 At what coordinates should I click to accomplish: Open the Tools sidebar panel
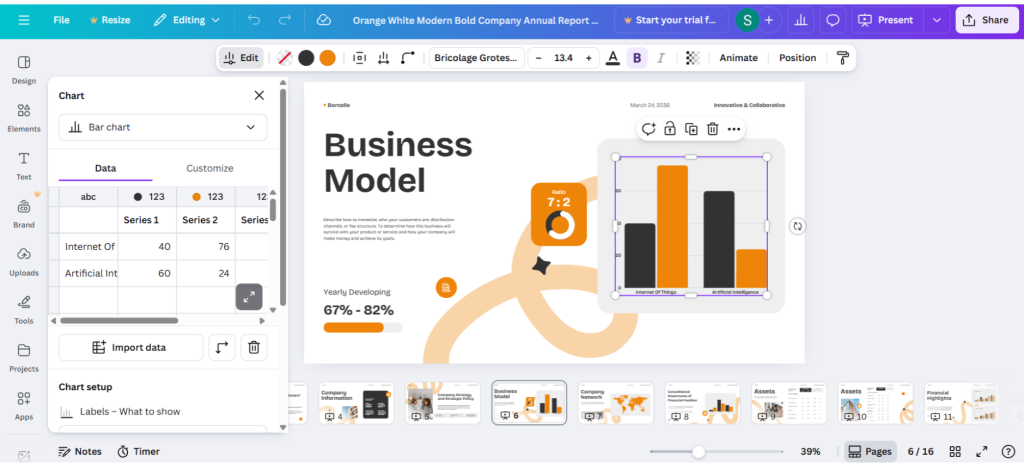point(24,310)
